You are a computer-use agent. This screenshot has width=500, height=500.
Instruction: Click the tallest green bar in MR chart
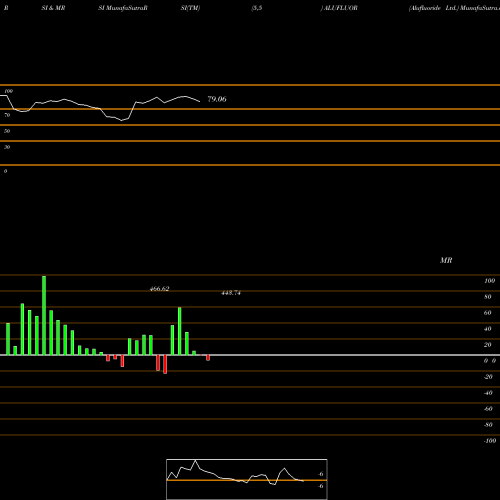click(44, 315)
